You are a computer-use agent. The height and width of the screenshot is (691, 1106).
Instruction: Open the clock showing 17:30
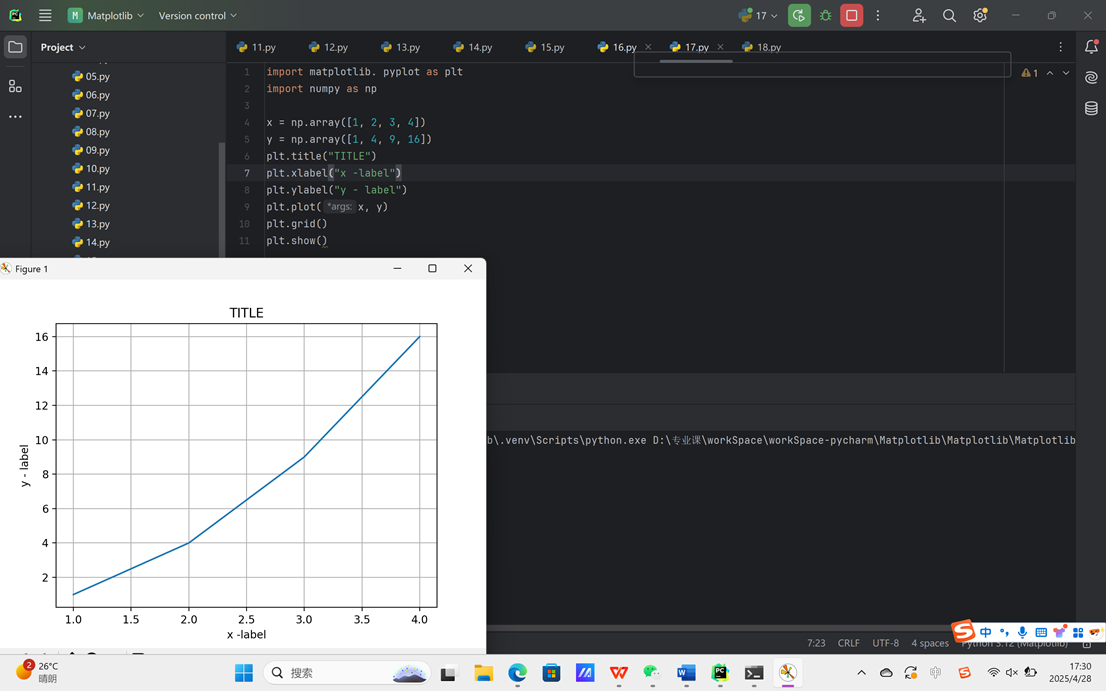[1070, 673]
